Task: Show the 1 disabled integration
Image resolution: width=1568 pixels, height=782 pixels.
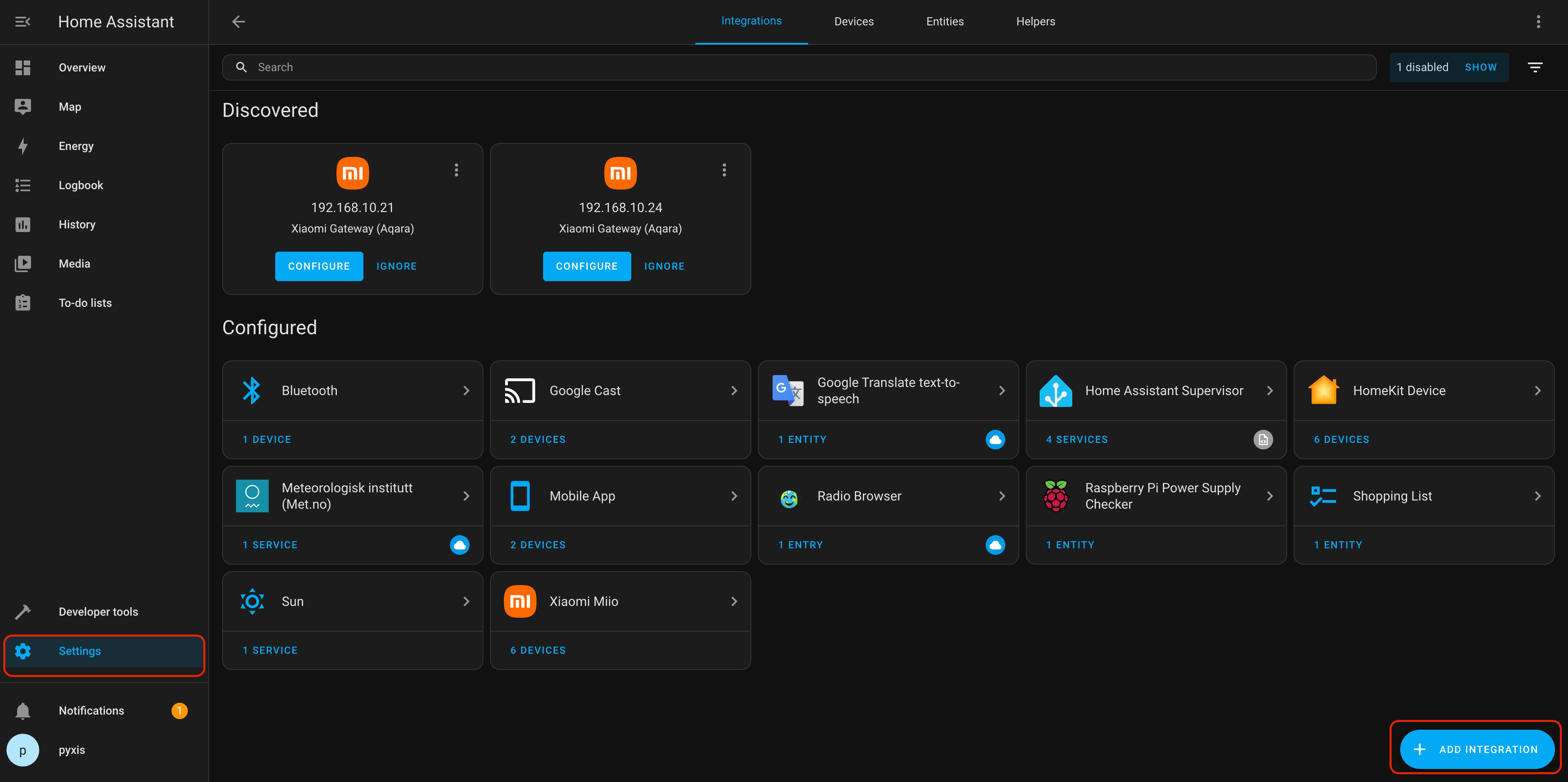Action: point(1480,67)
